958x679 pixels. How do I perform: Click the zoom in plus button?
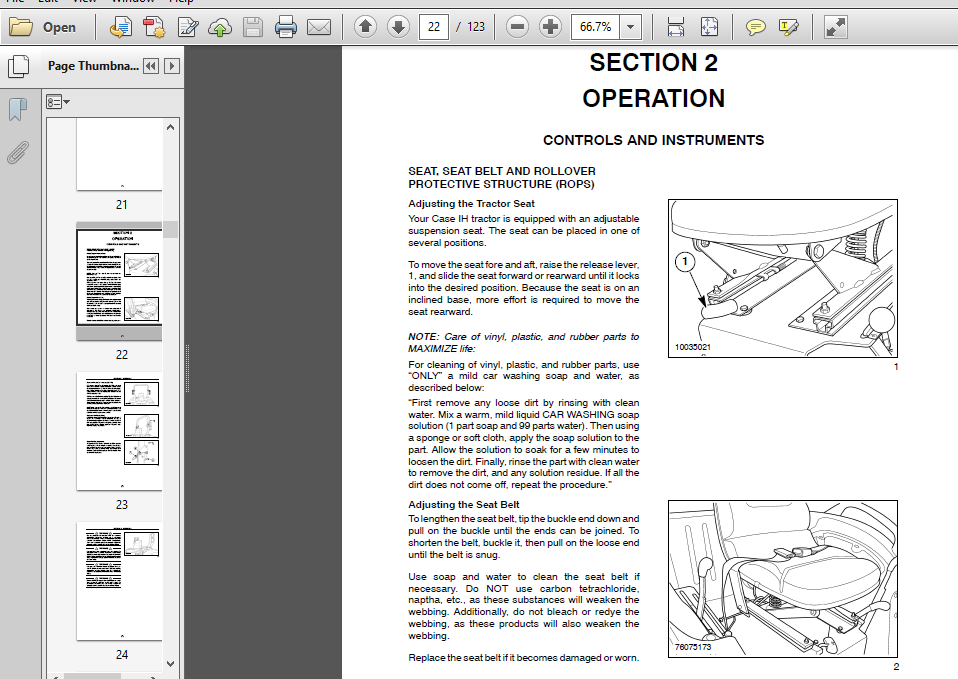click(x=550, y=26)
